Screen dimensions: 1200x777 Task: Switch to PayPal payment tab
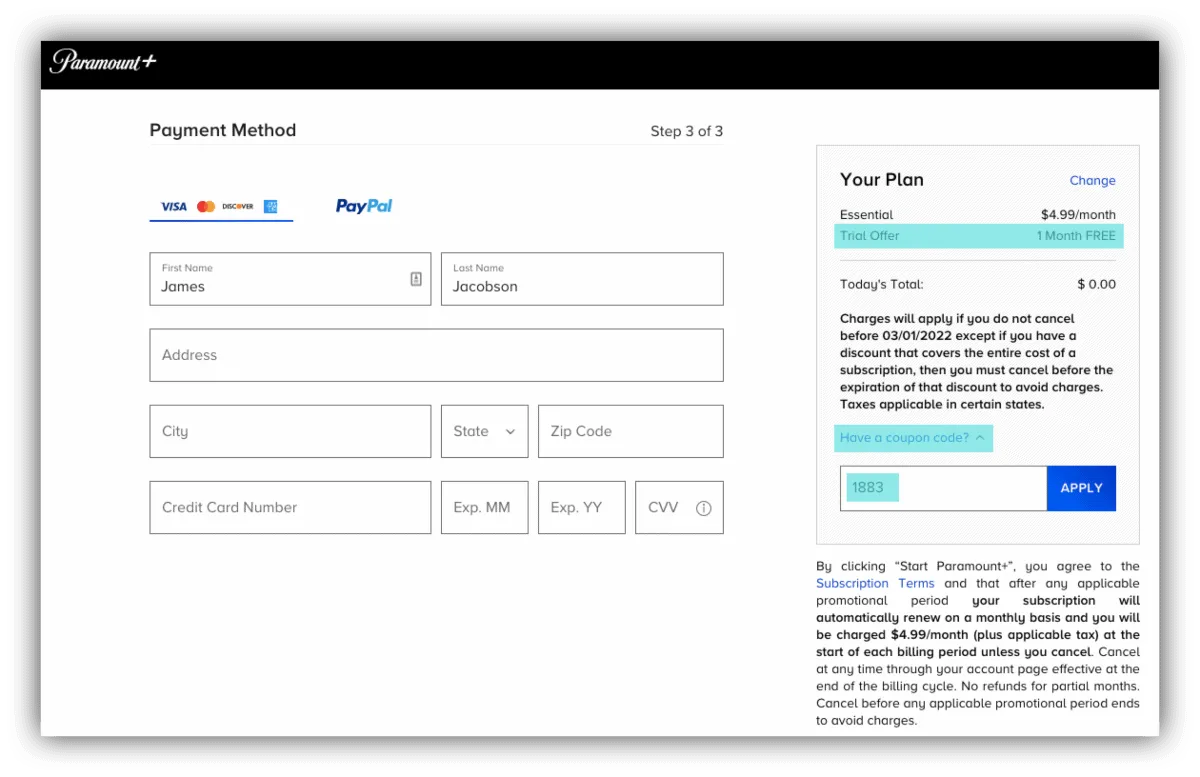point(364,206)
